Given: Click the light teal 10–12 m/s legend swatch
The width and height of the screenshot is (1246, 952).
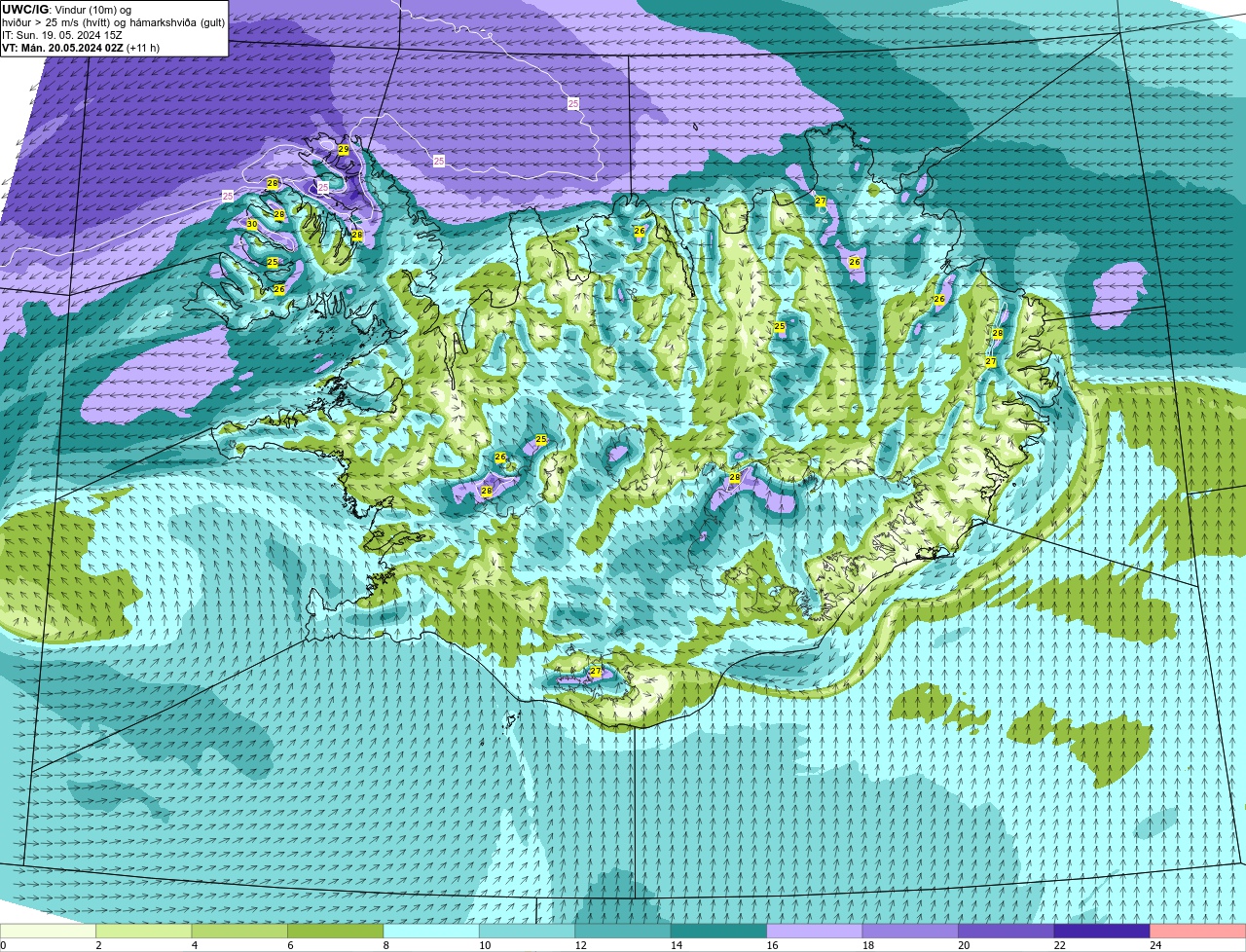Looking at the screenshot, I should (528, 931).
